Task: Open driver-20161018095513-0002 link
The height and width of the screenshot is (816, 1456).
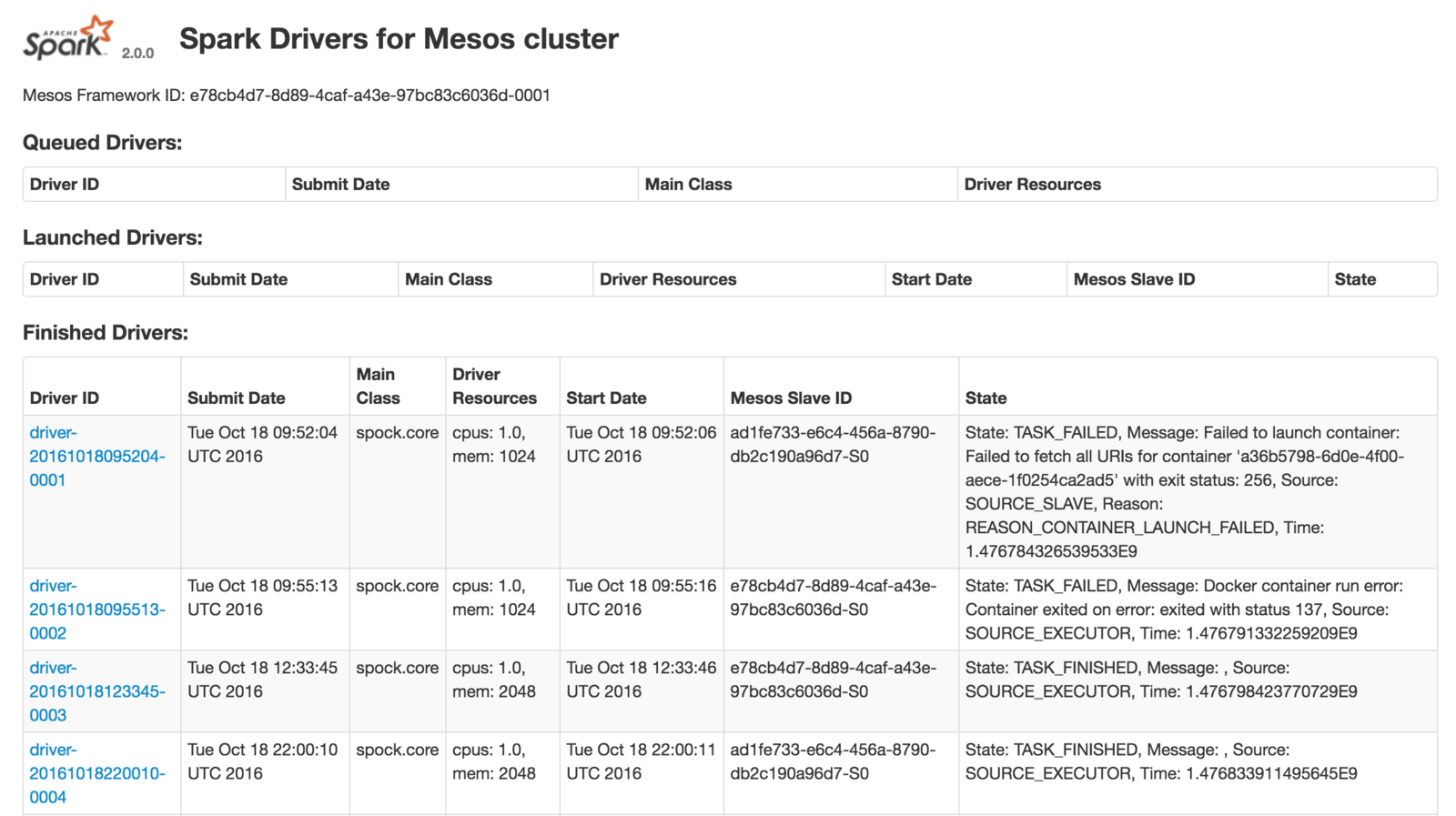Action: [x=97, y=609]
